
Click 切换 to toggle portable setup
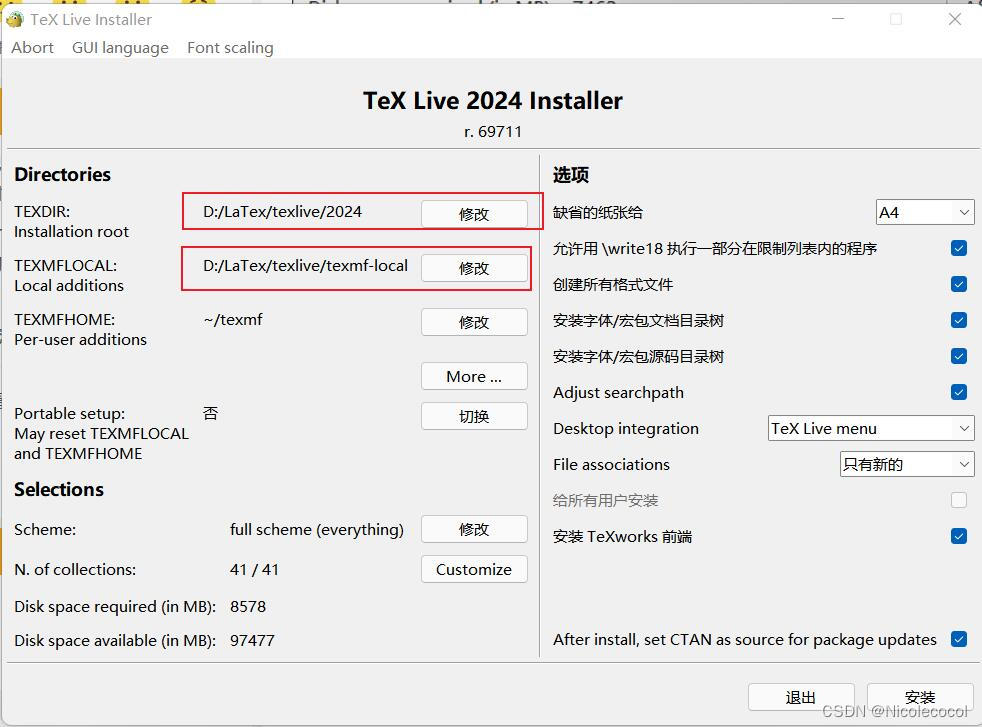click(474, 416)
